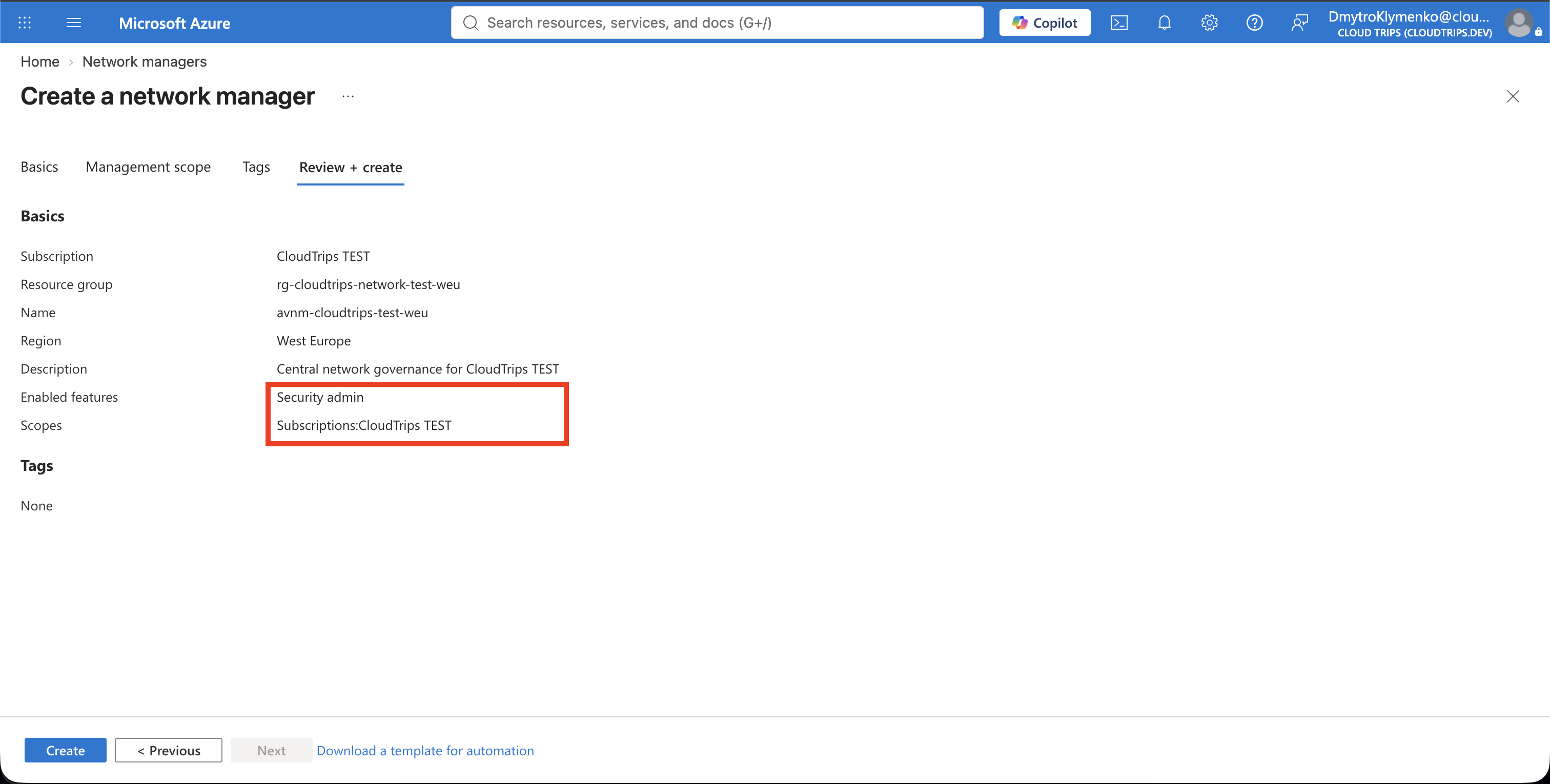Open notifications bell icon
This screenshot has height=784, width=1550.
(x=1165, y=23)
